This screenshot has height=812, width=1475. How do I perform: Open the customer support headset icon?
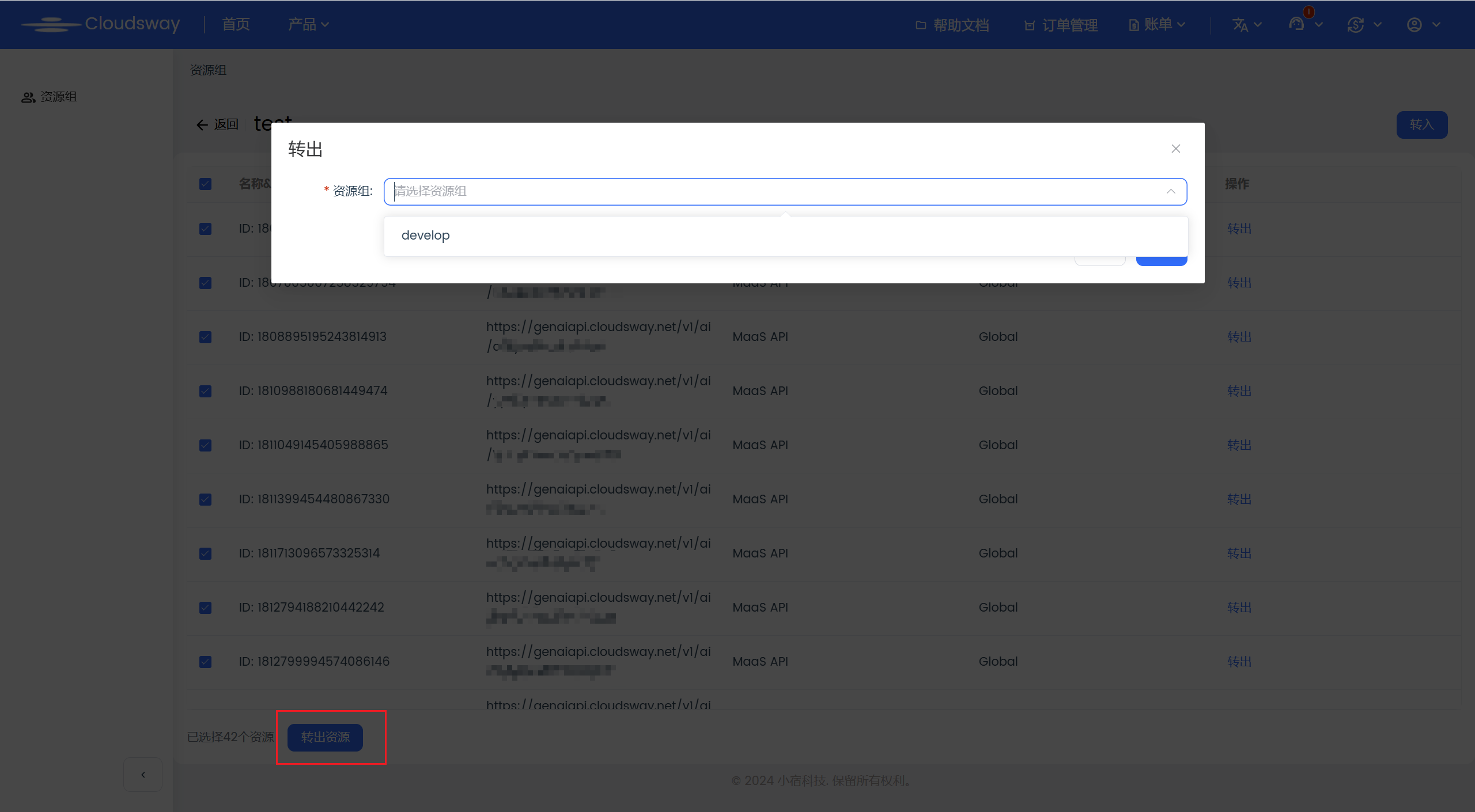click(1296, 24)
